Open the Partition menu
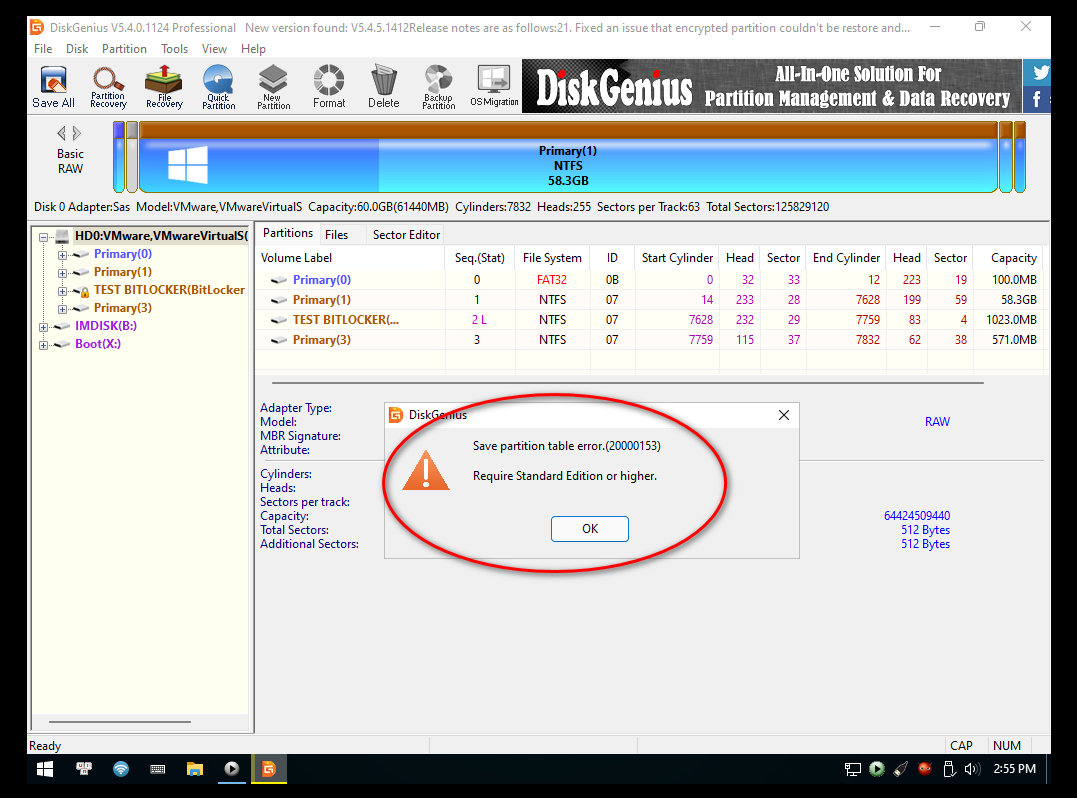 (x=124, y=49)
